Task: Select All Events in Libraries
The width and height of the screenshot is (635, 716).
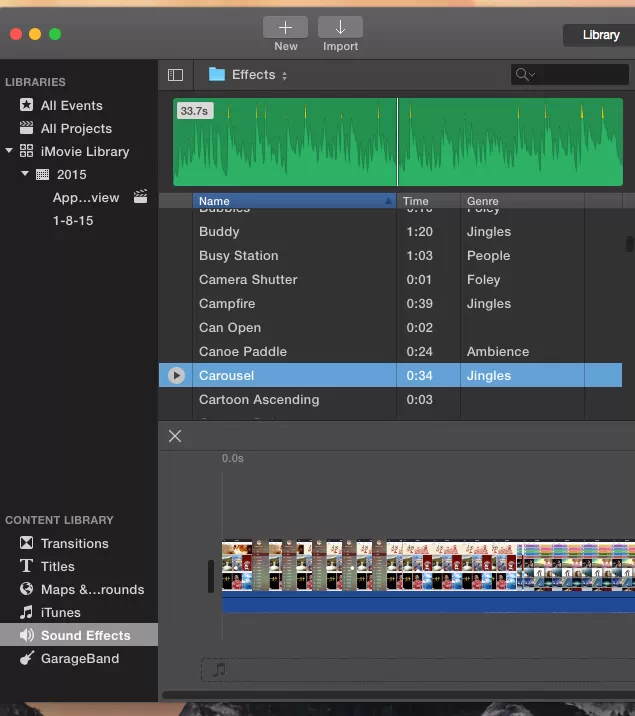Action: (x=72, y=105)
